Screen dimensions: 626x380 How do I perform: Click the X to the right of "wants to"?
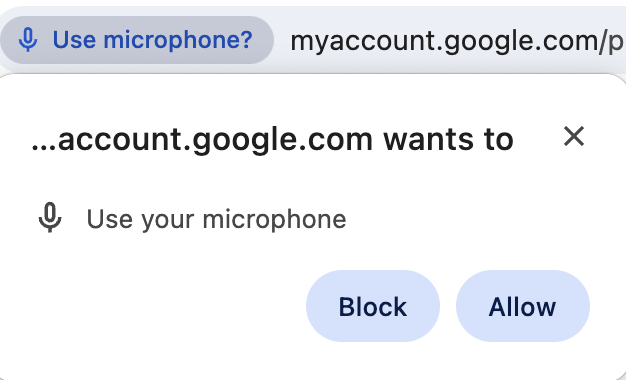tap(574, 137)
